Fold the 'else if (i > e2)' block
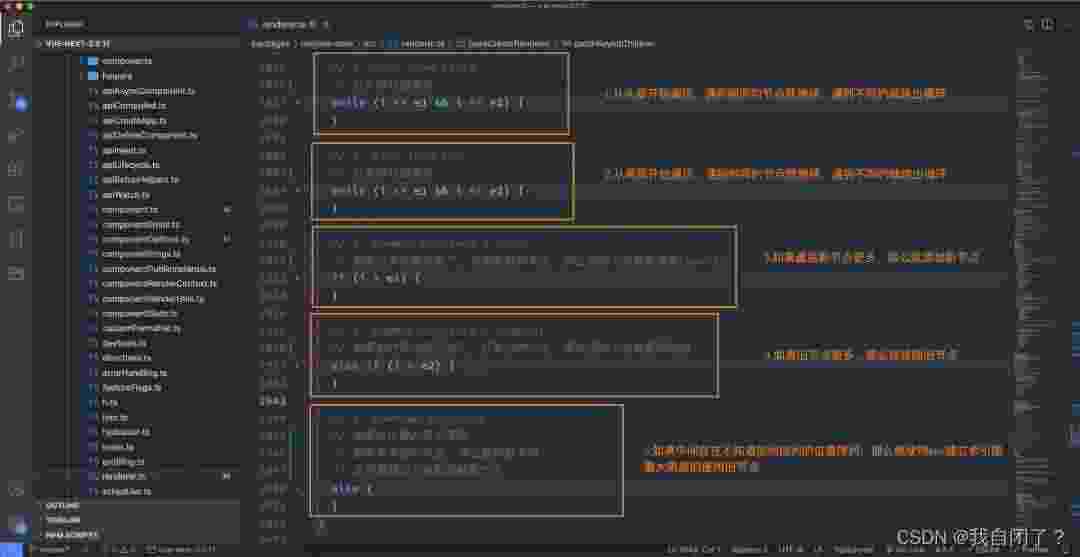This screenshot has width=1080, height=557. [x=298, y=366]
